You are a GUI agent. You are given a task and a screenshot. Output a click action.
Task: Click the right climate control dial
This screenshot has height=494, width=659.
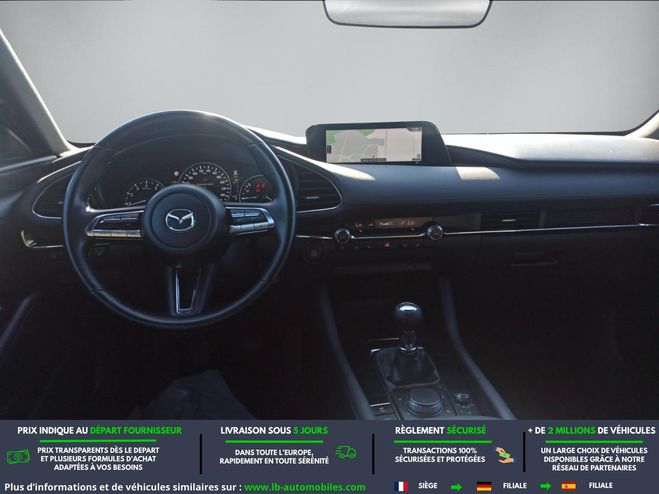pos(435,232)
